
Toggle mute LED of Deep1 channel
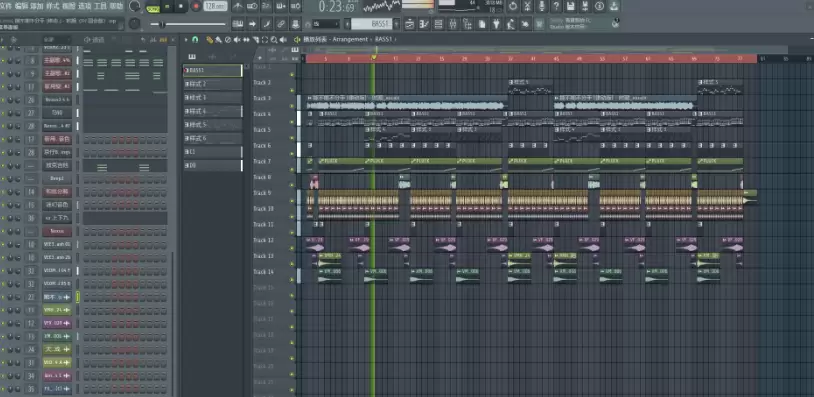(x=3, y=179)
